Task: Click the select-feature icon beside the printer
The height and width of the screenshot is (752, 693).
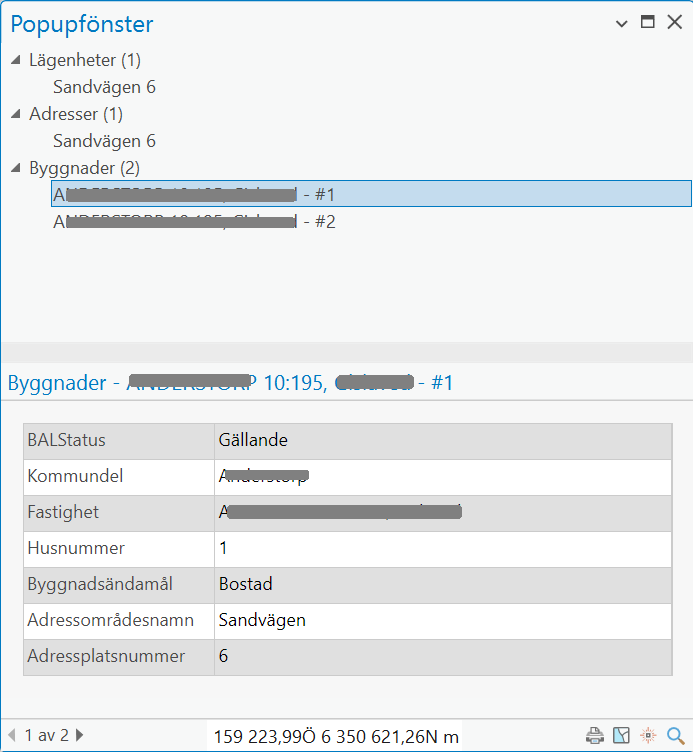Action: point(622,736)
